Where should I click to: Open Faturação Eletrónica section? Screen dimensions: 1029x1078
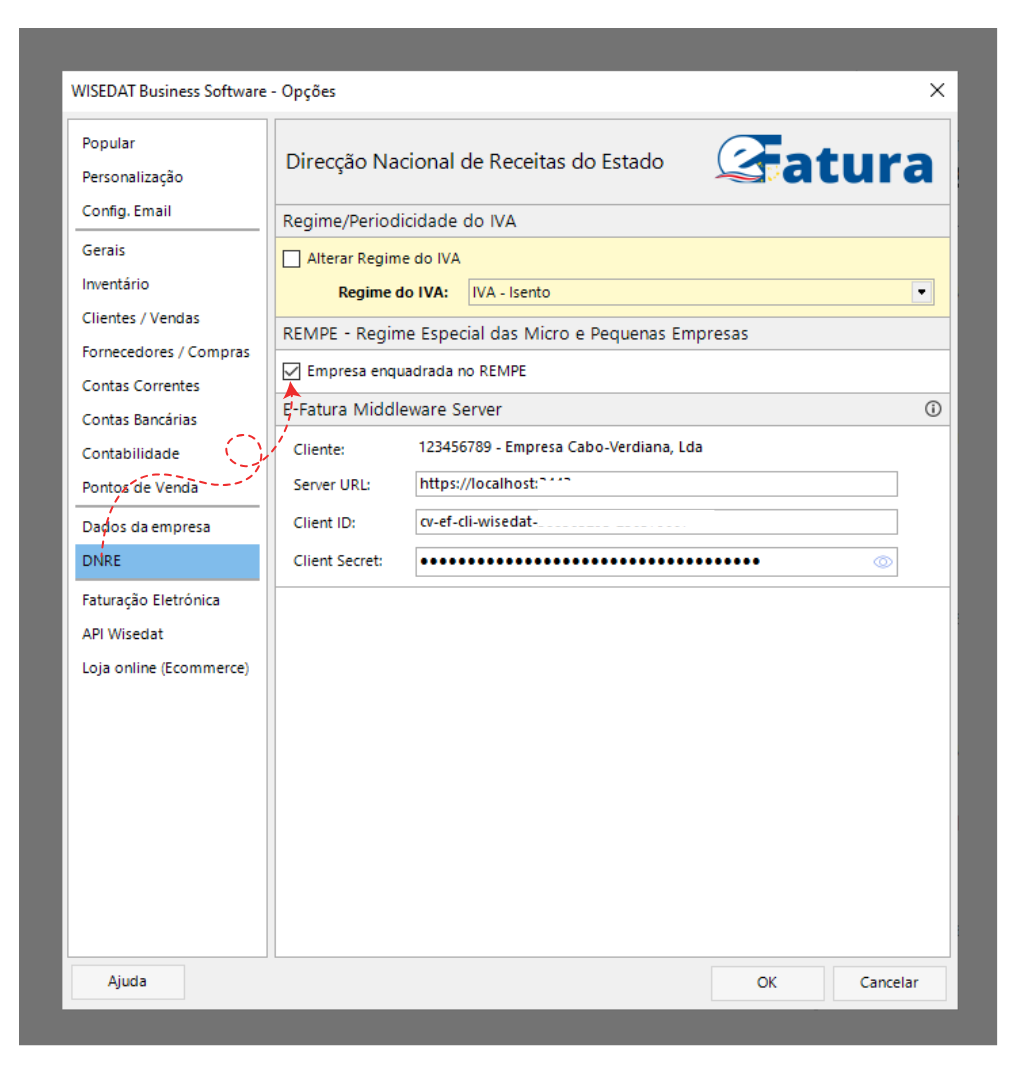(151, 600)
